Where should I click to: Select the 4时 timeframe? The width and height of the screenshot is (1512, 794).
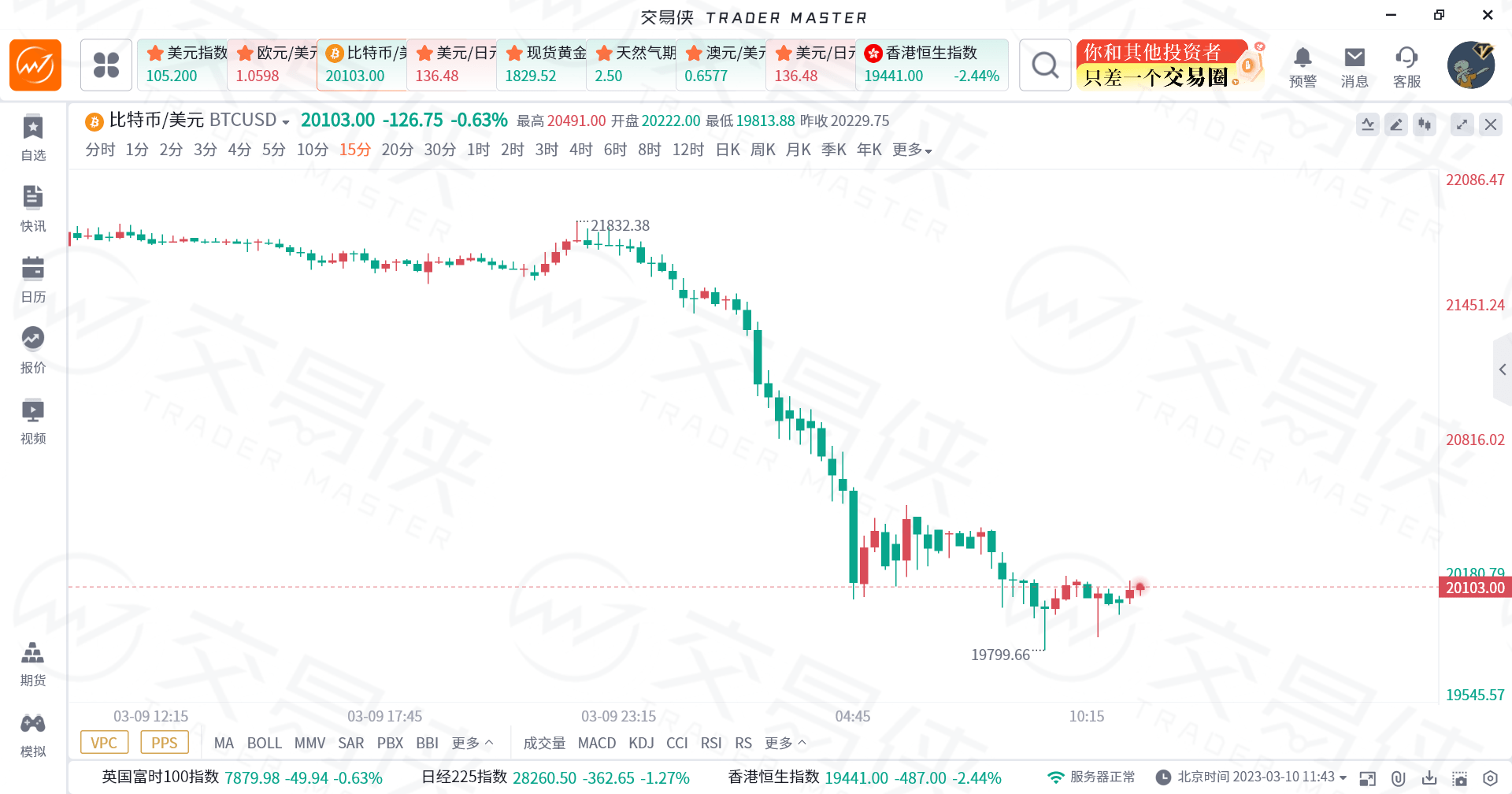(581, 150)
